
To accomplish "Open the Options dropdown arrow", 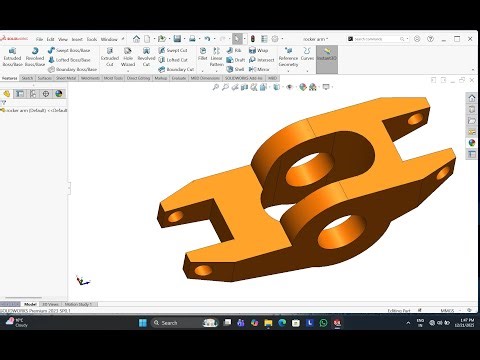I will [282, 39].
